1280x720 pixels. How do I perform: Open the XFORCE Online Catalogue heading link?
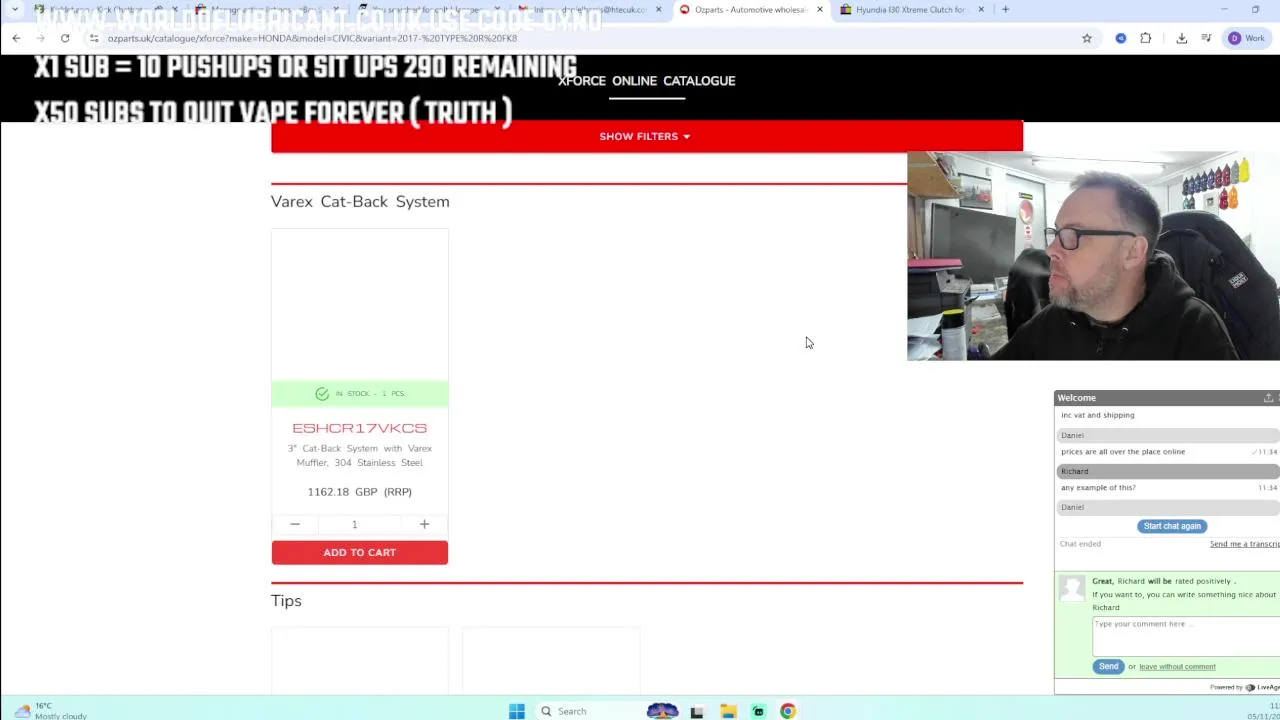[647, 81]
